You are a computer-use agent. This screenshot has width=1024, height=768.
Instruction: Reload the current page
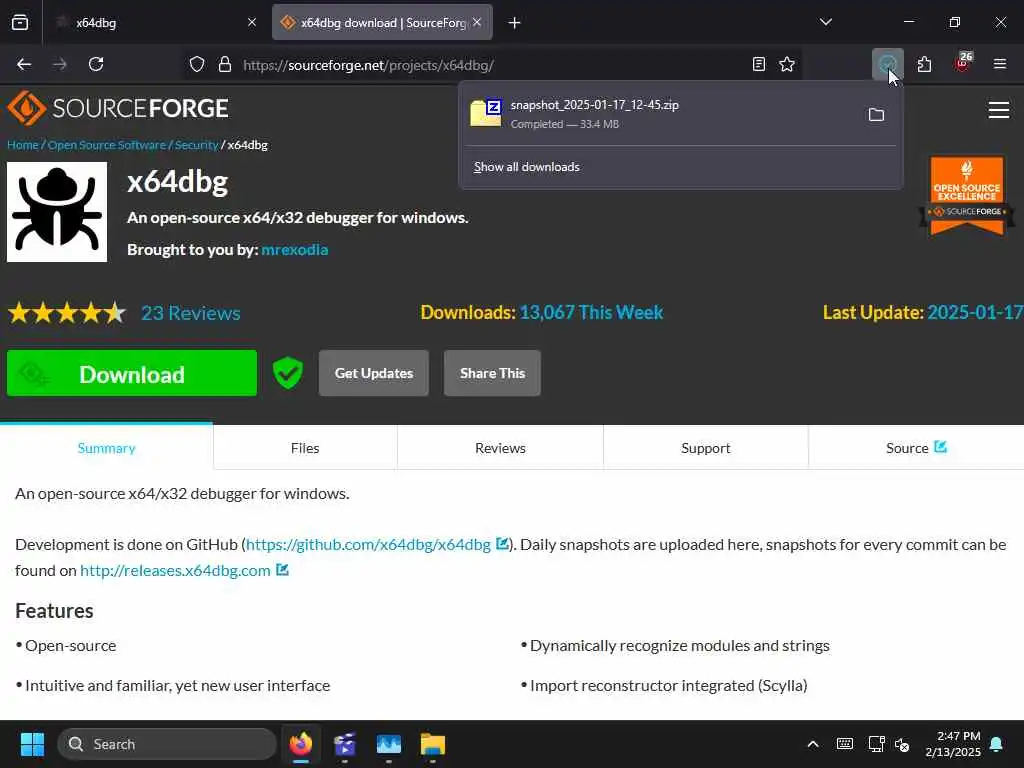96,64
